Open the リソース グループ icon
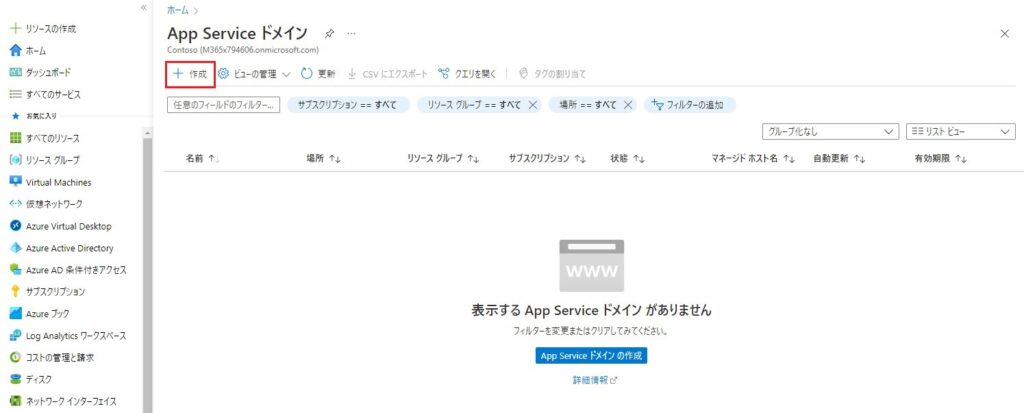This screenshot has height=413, width=1024. tap(16, 160)
